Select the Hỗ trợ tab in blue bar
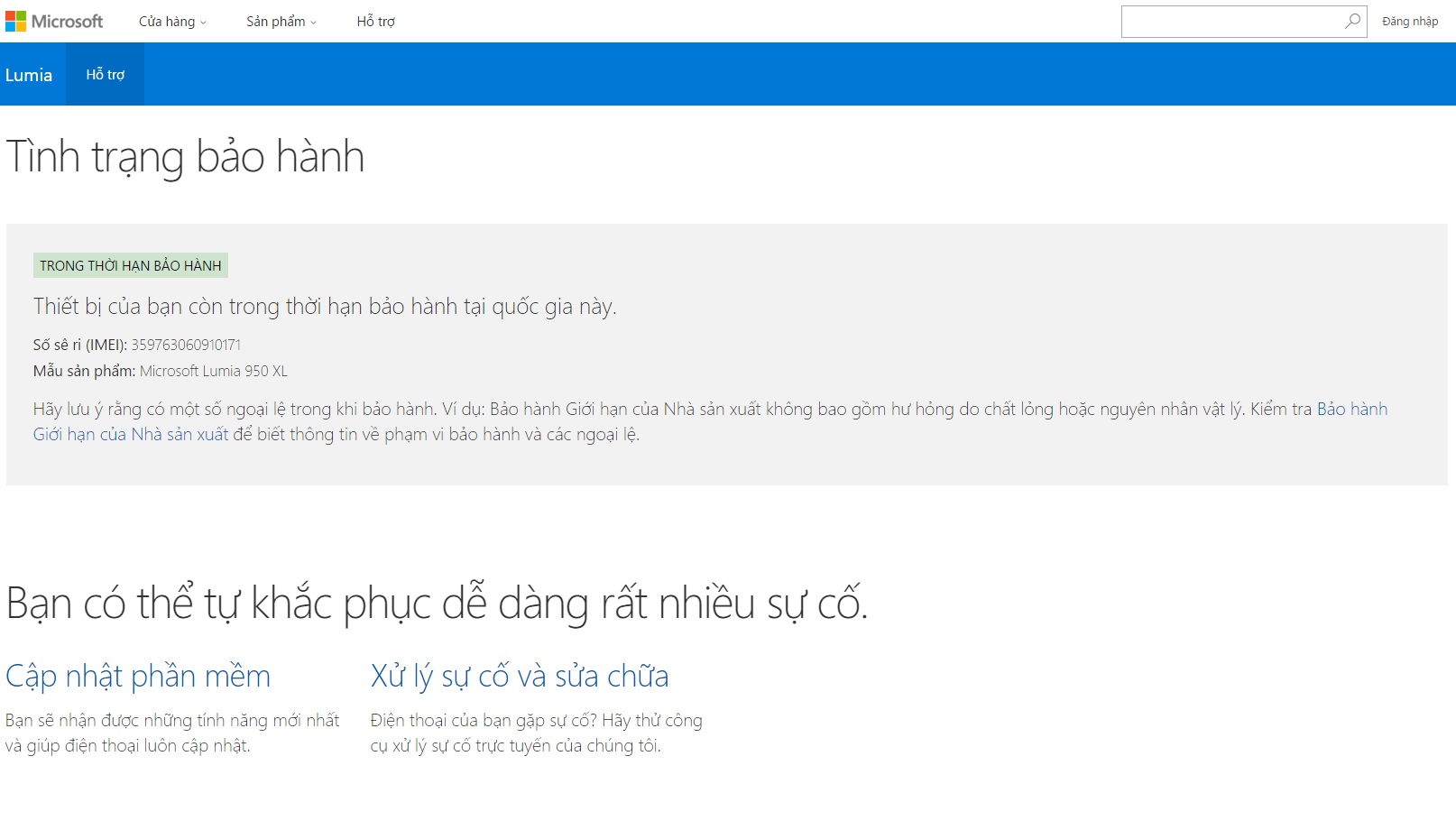Image resolution: width=1456 pixels, height=830 pixels. coord(106,75)
